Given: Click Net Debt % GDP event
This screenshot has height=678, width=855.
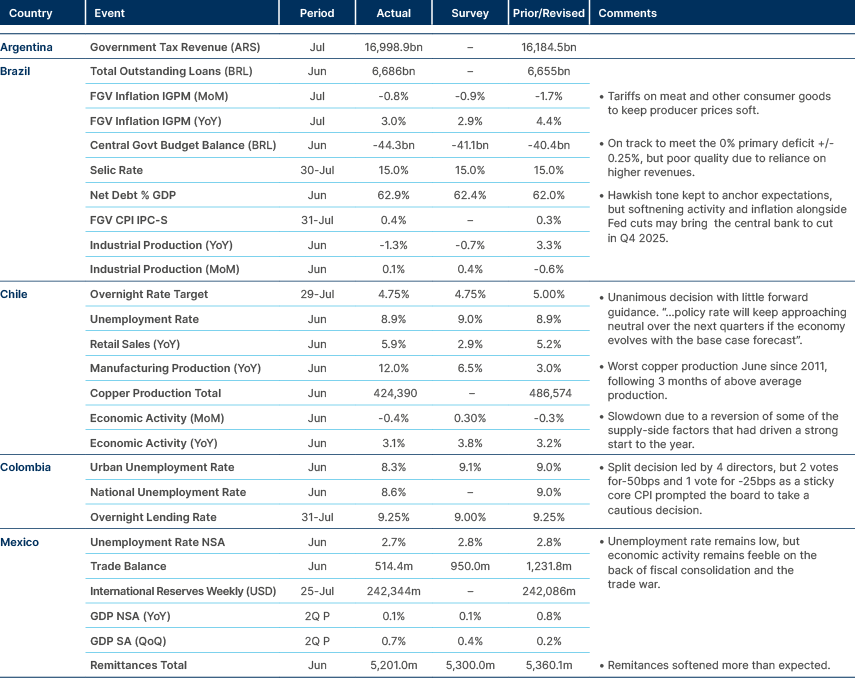Looking at the screenshot, I should click(x=133, y=195).
